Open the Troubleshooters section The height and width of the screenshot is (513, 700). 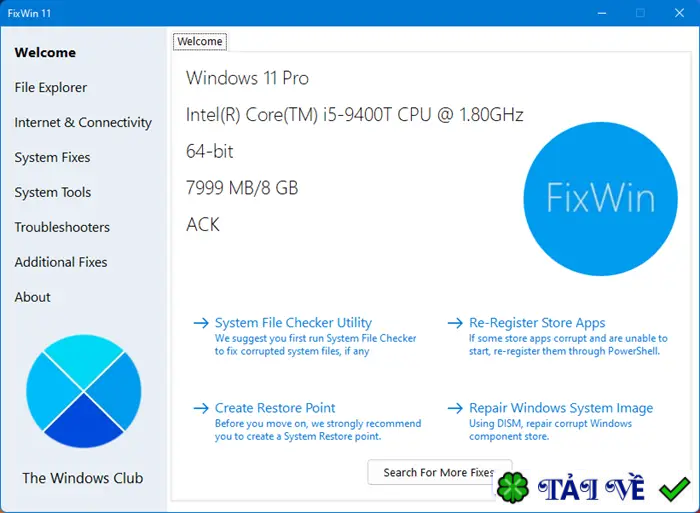click(x=62, y=227)
